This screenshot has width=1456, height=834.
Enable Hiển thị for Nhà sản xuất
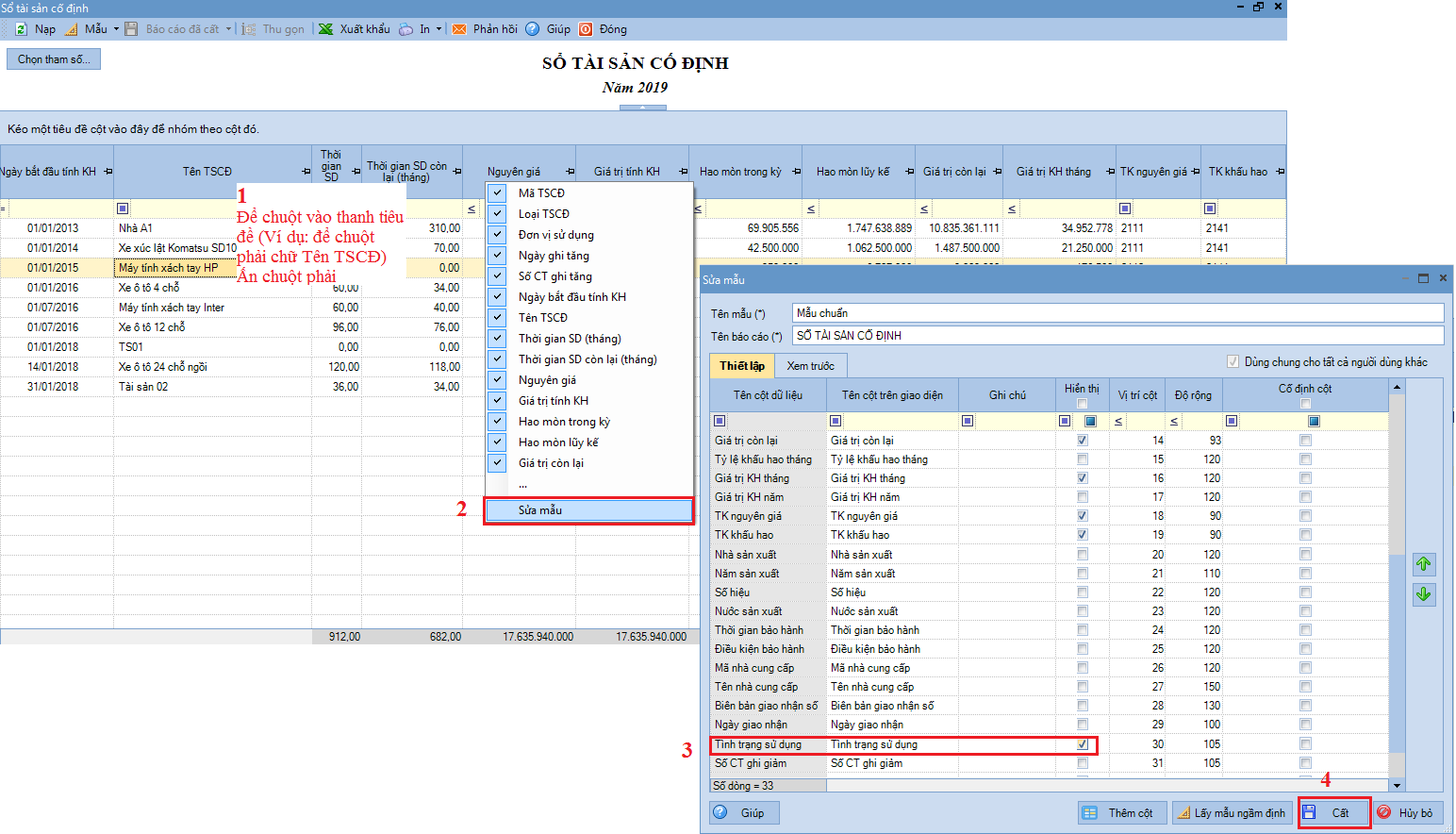pos(1083,555)
